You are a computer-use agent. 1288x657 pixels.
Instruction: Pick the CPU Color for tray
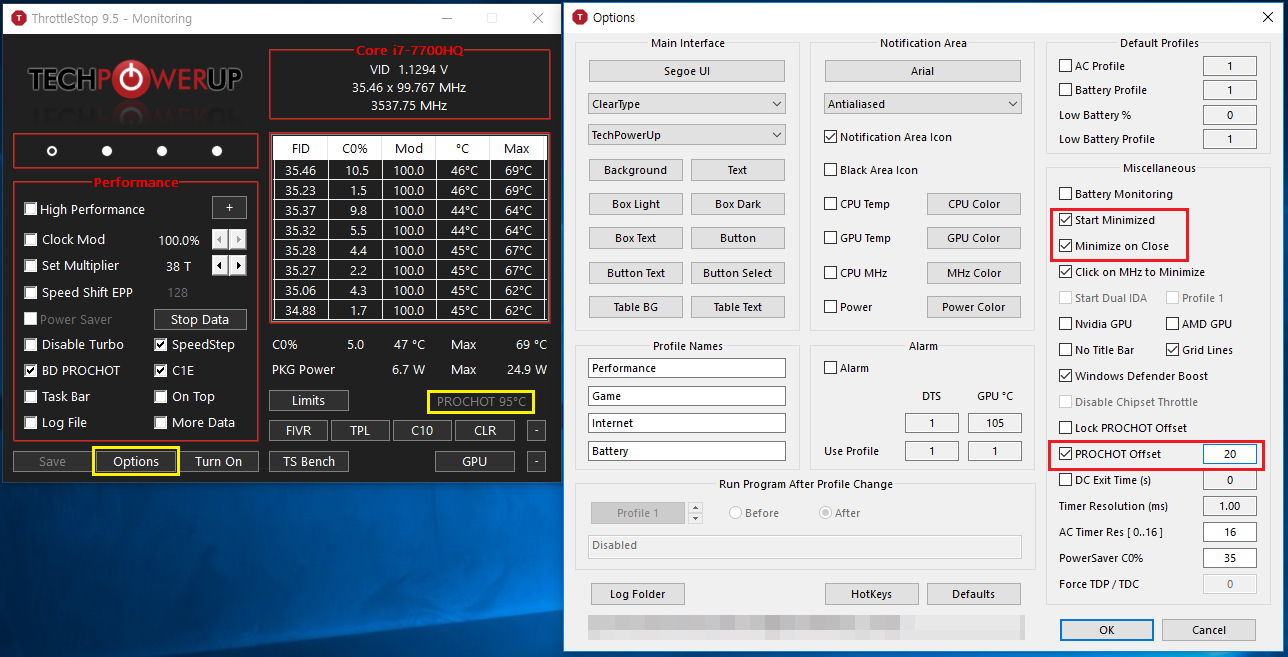click(x=973, y=204)
